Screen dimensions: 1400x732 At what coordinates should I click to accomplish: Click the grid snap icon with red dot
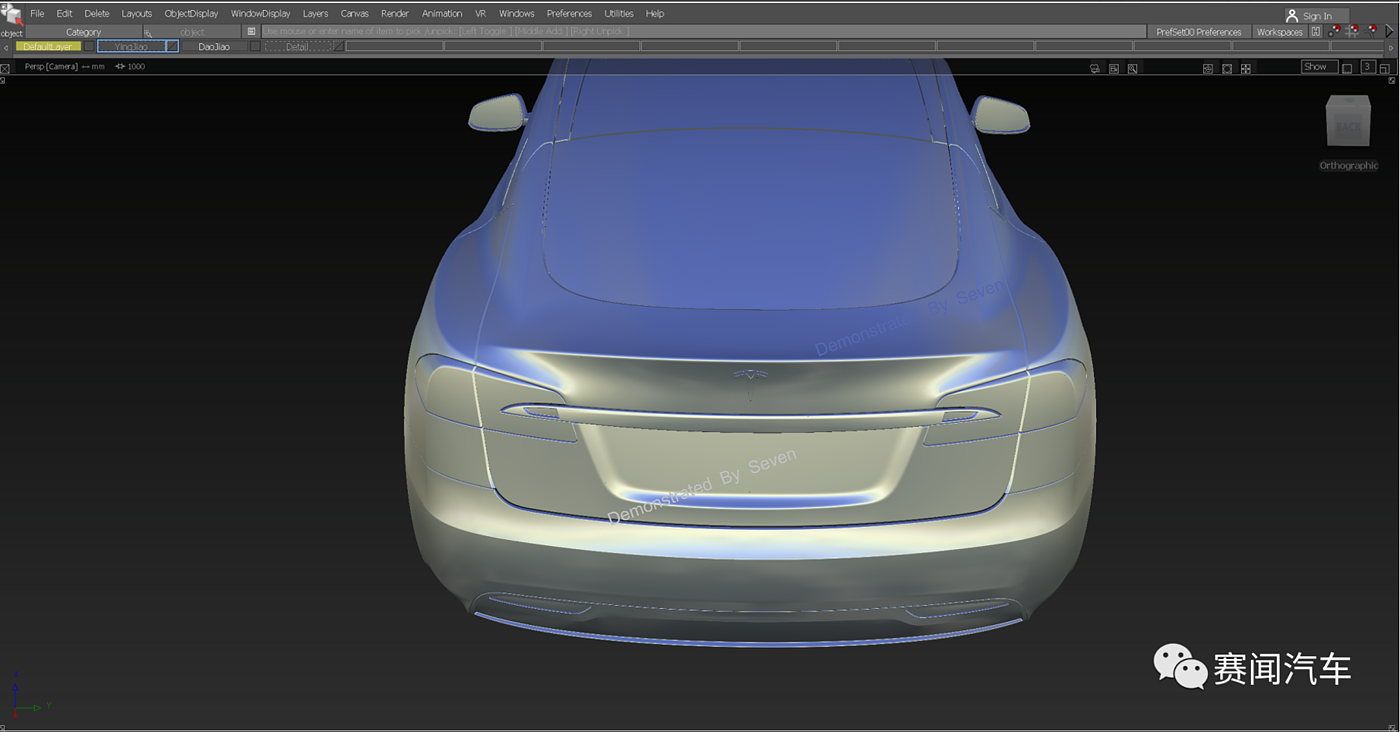click(1352, 32)
